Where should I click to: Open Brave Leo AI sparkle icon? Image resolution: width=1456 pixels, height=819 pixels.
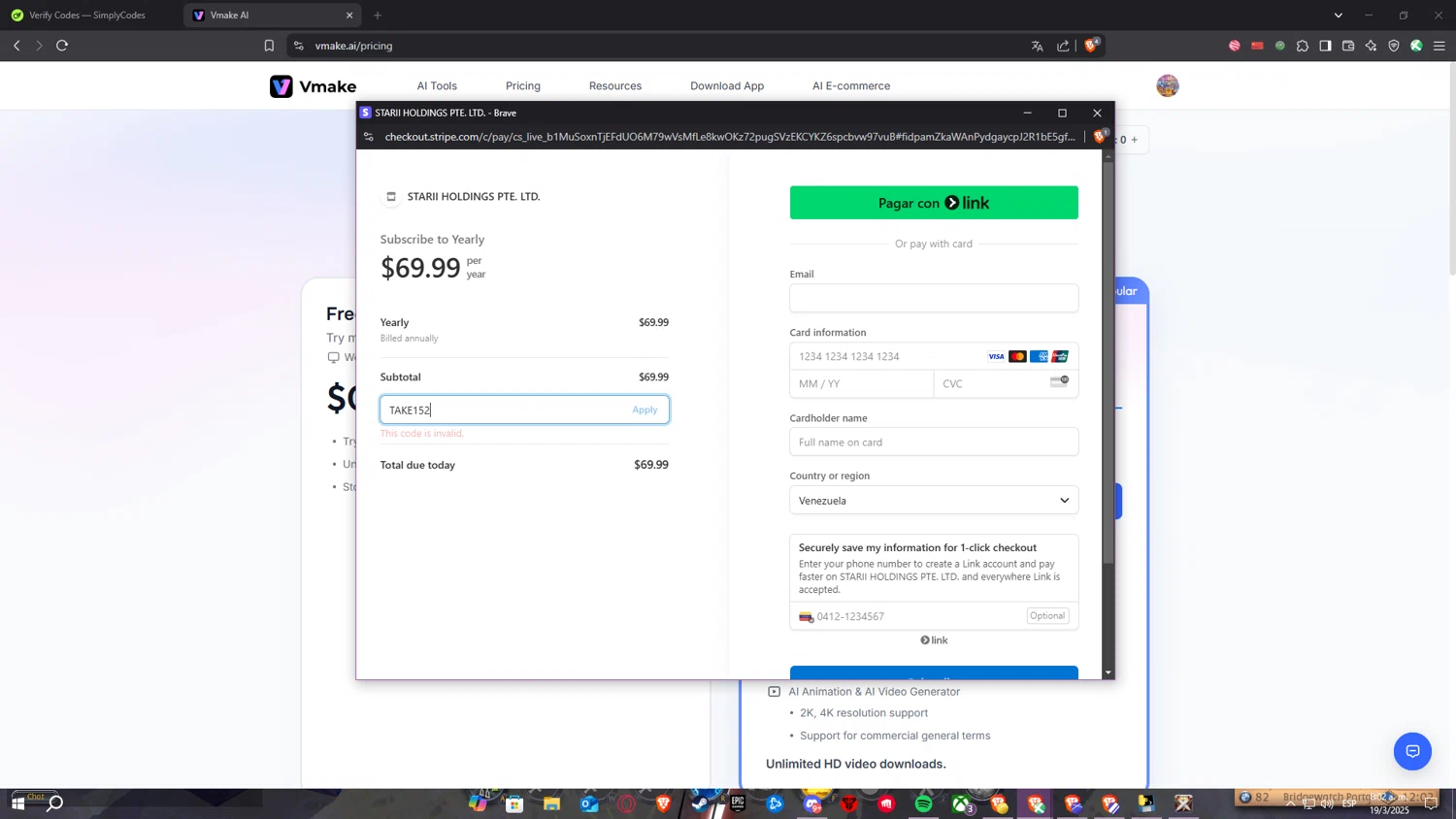click(x=1371, y=46)
